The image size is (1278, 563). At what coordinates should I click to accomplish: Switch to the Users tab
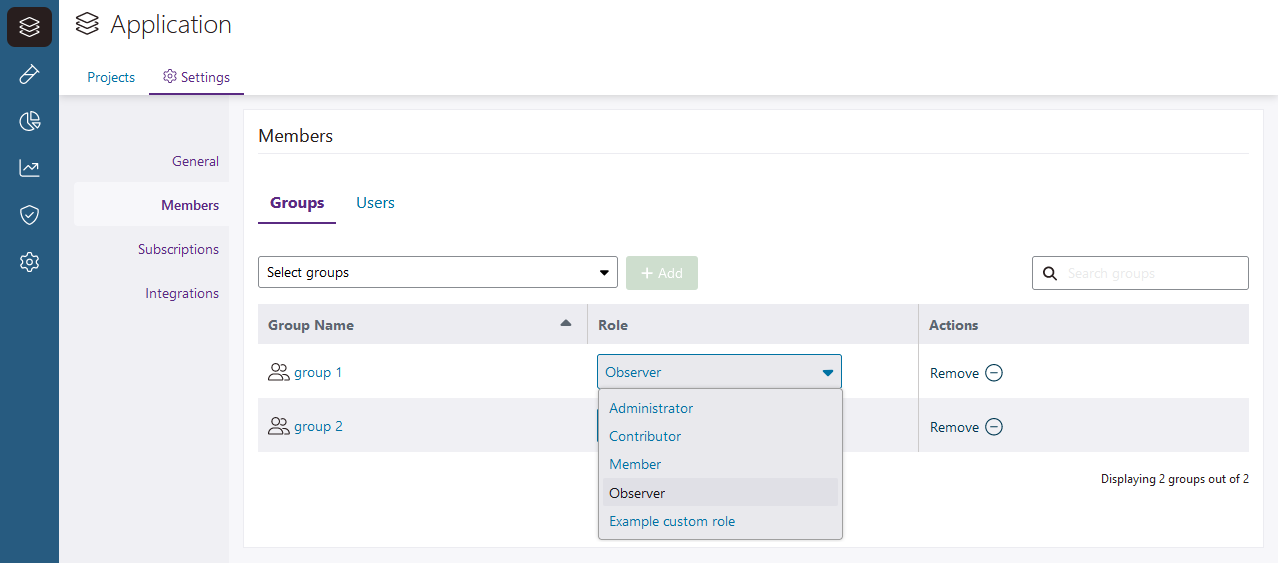[375, 203]
